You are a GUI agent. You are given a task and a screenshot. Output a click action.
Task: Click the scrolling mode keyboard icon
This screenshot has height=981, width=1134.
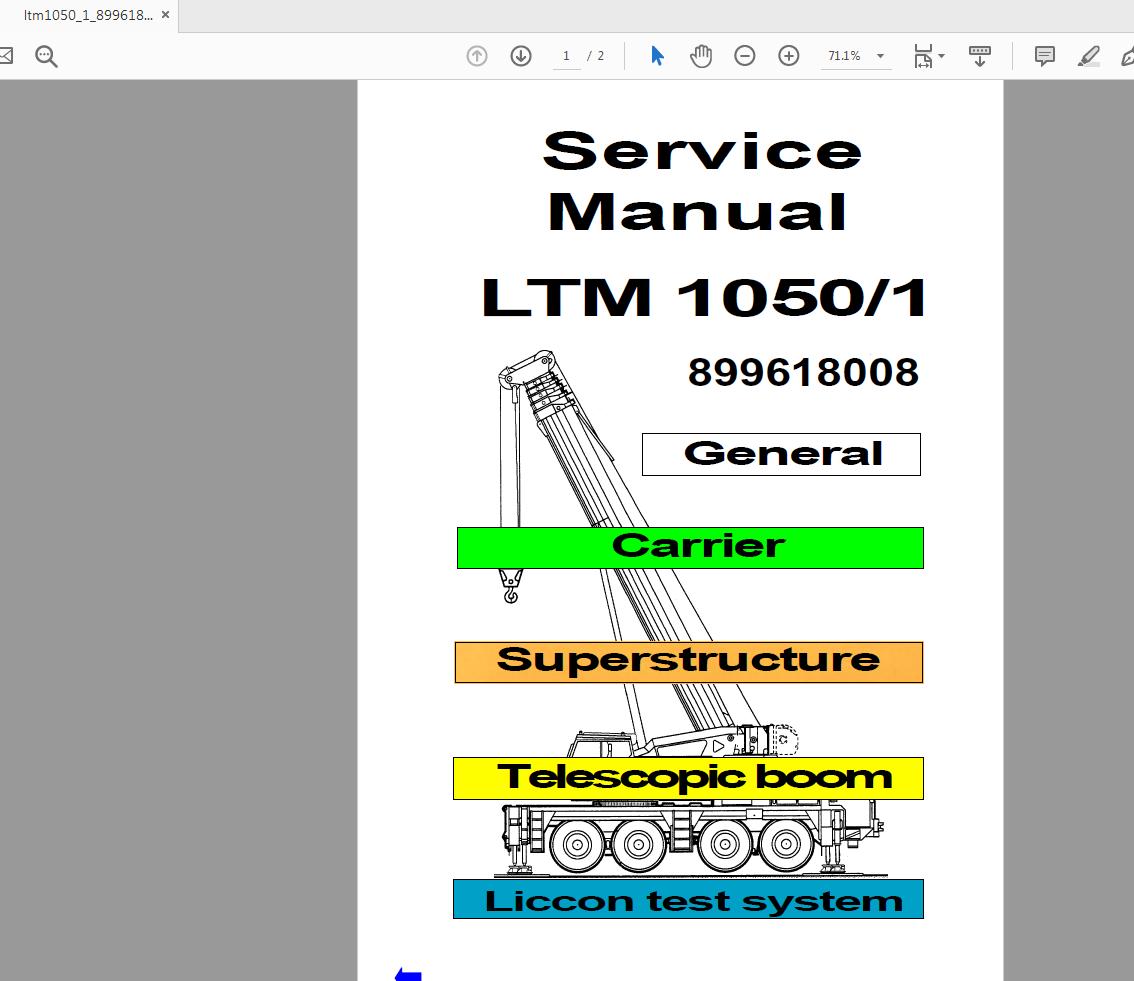980,56
